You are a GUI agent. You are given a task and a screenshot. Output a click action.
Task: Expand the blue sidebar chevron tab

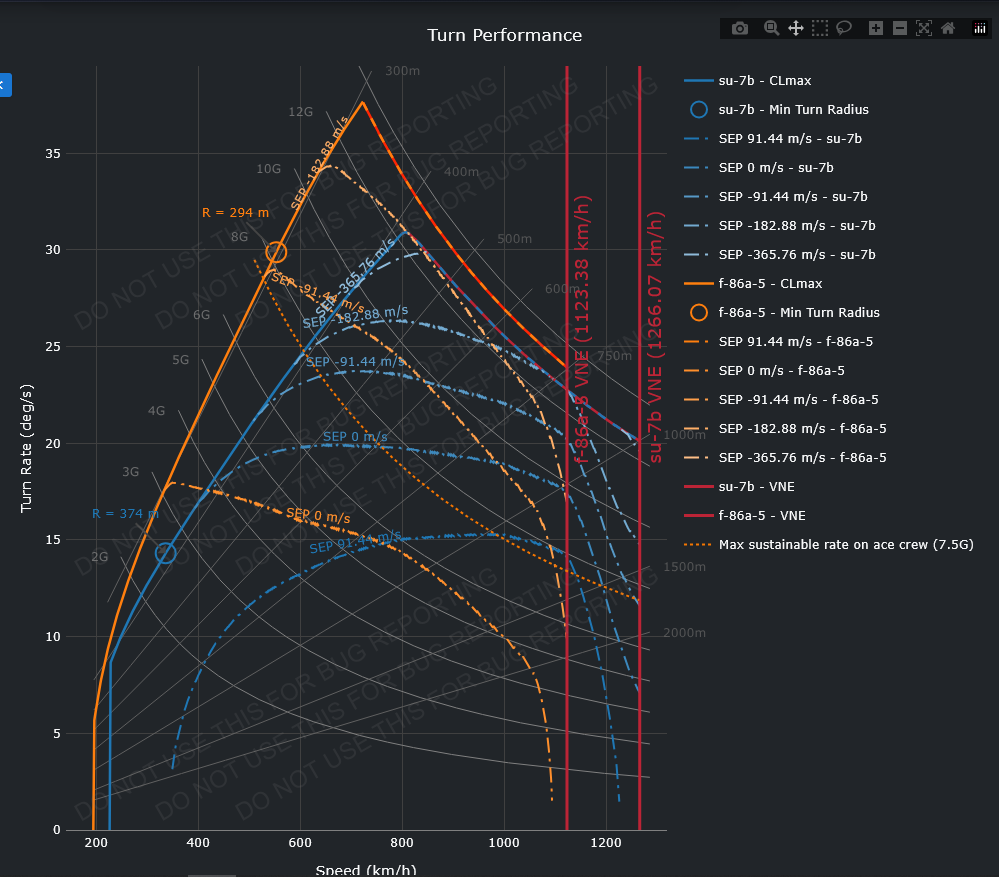tap(3, 85)
